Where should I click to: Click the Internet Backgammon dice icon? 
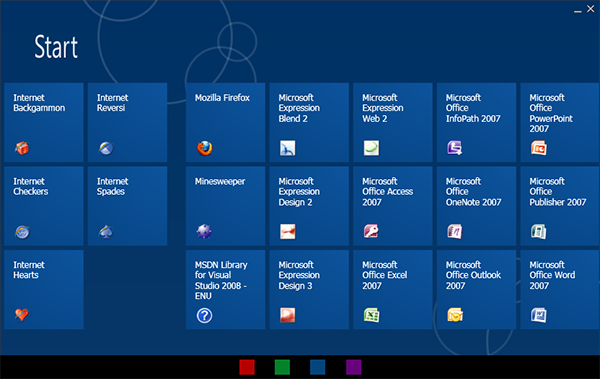(22, 148)
